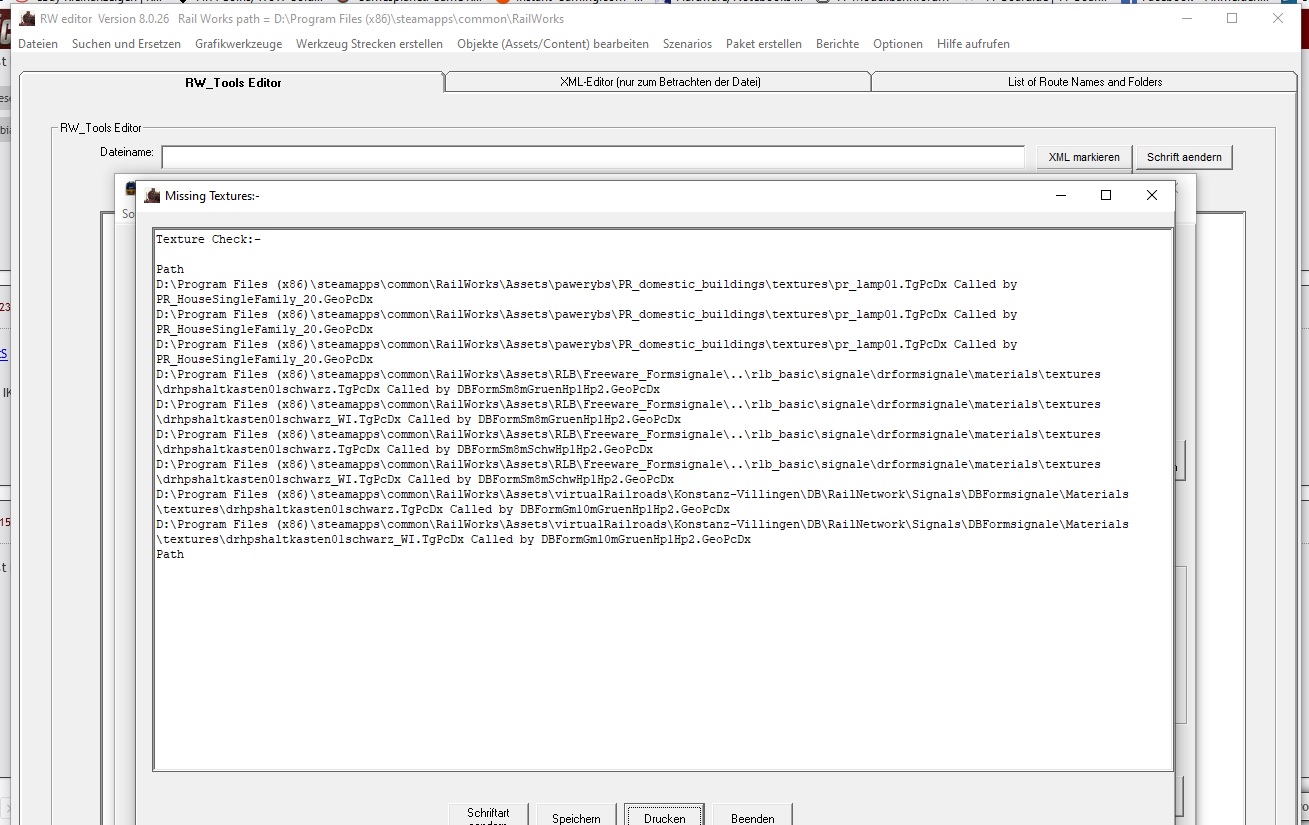Screen dimensions: 1309x825
Task: Click line 'drhpshaltkasten01schwarz.TgPcDx Called by DBFormSm8mGruenHp1Hp2.GeoPcDx'
Action: tap(408, 390)
